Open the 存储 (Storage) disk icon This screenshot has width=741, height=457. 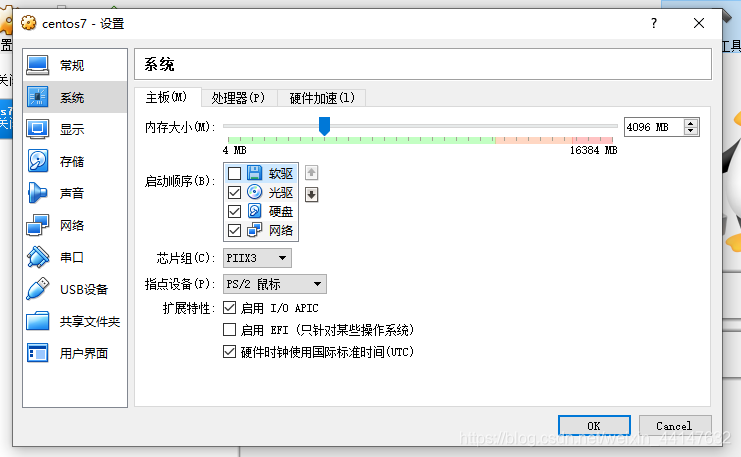[37, 161]
